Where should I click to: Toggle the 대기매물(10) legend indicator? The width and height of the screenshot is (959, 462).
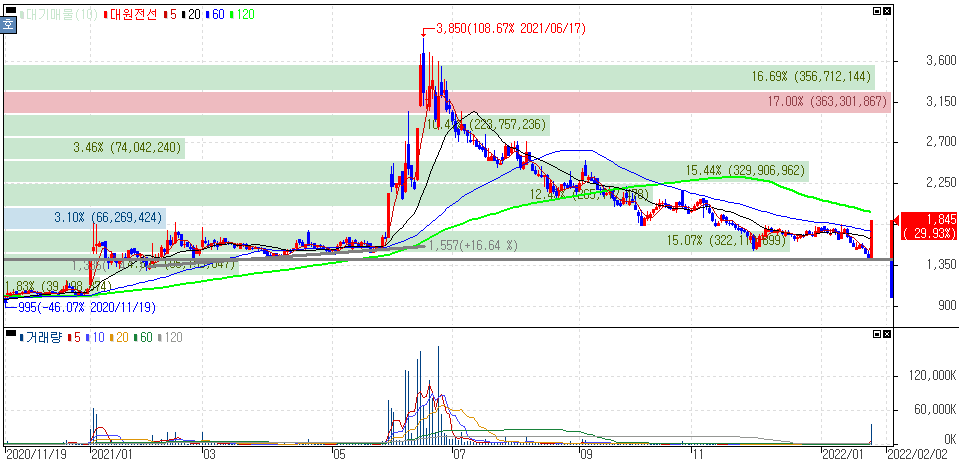[x=59, y=13]
